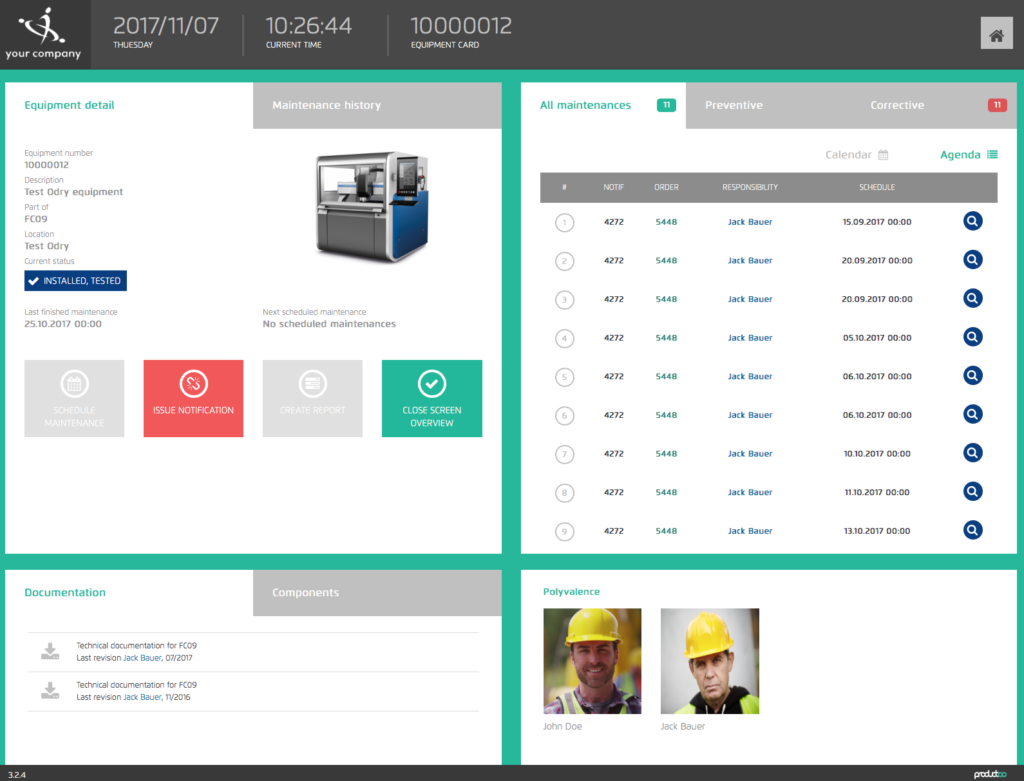This screenshot has height=781, width=1024.
Task: Select John Doe's photo in Polyvalence
Action: (592, 661)
